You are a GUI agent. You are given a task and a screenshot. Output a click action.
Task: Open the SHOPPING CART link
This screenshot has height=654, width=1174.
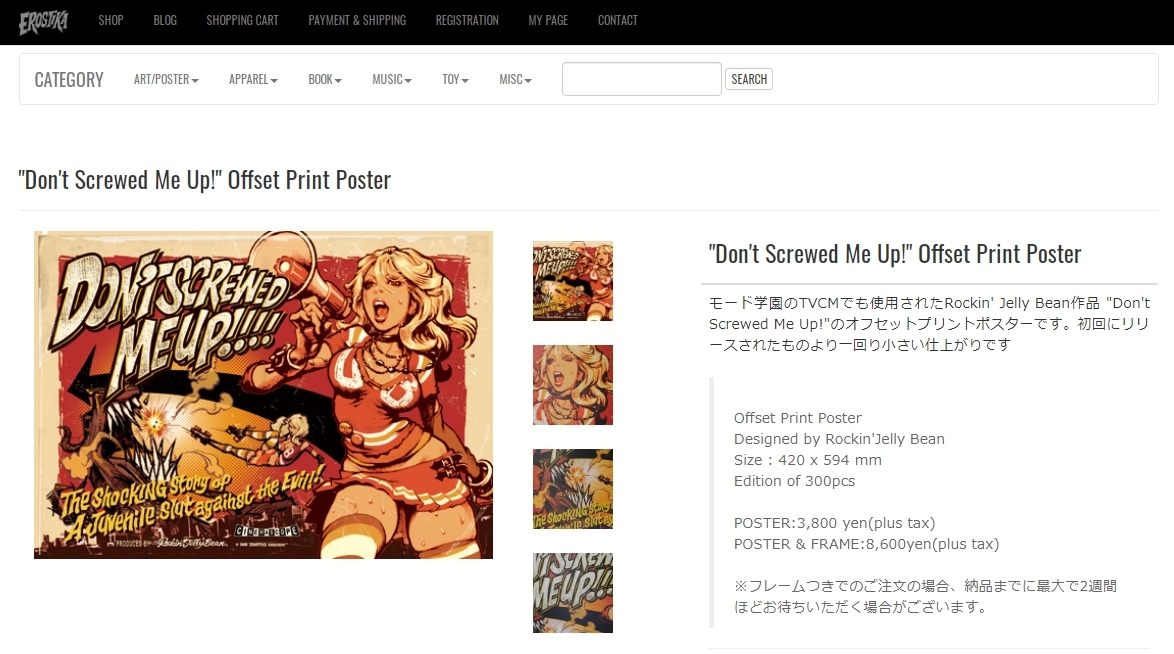[242, 20]
